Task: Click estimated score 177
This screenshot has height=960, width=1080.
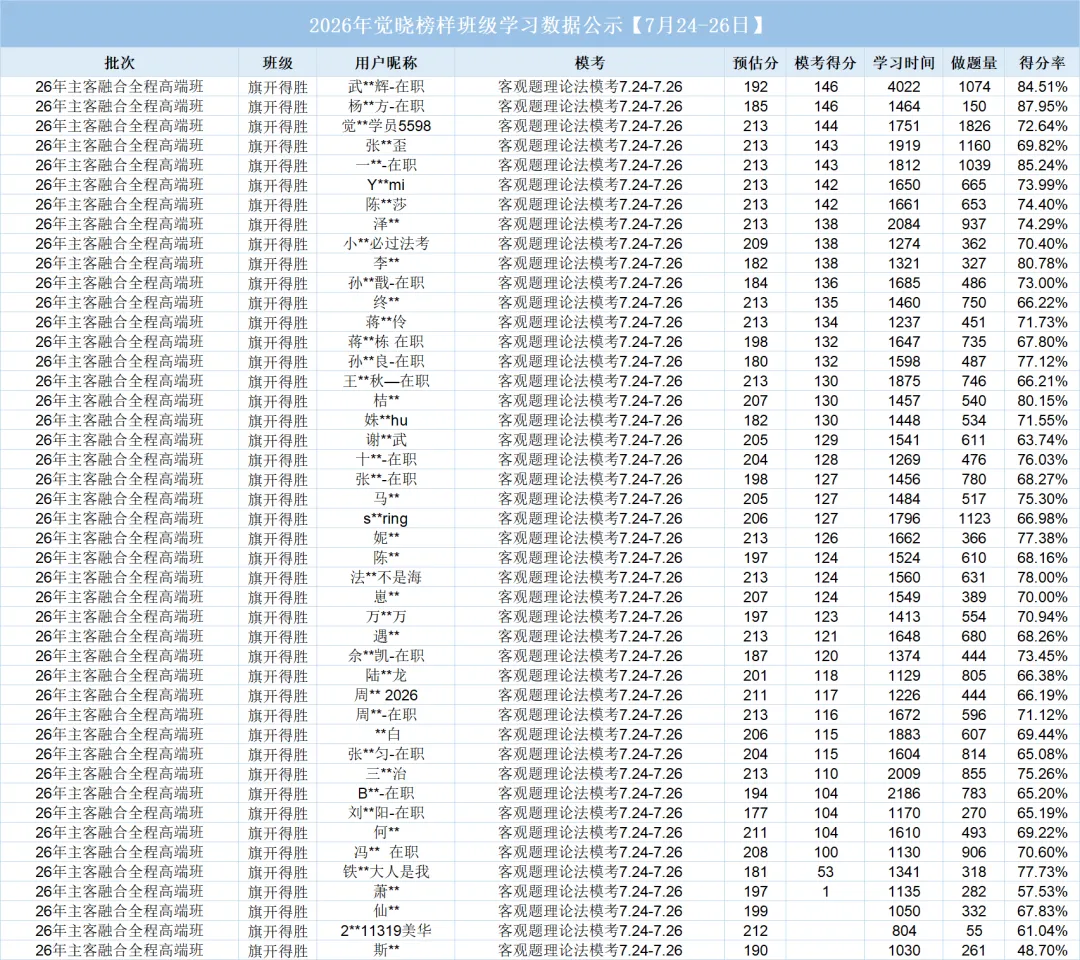Action: tap(756, 813)
